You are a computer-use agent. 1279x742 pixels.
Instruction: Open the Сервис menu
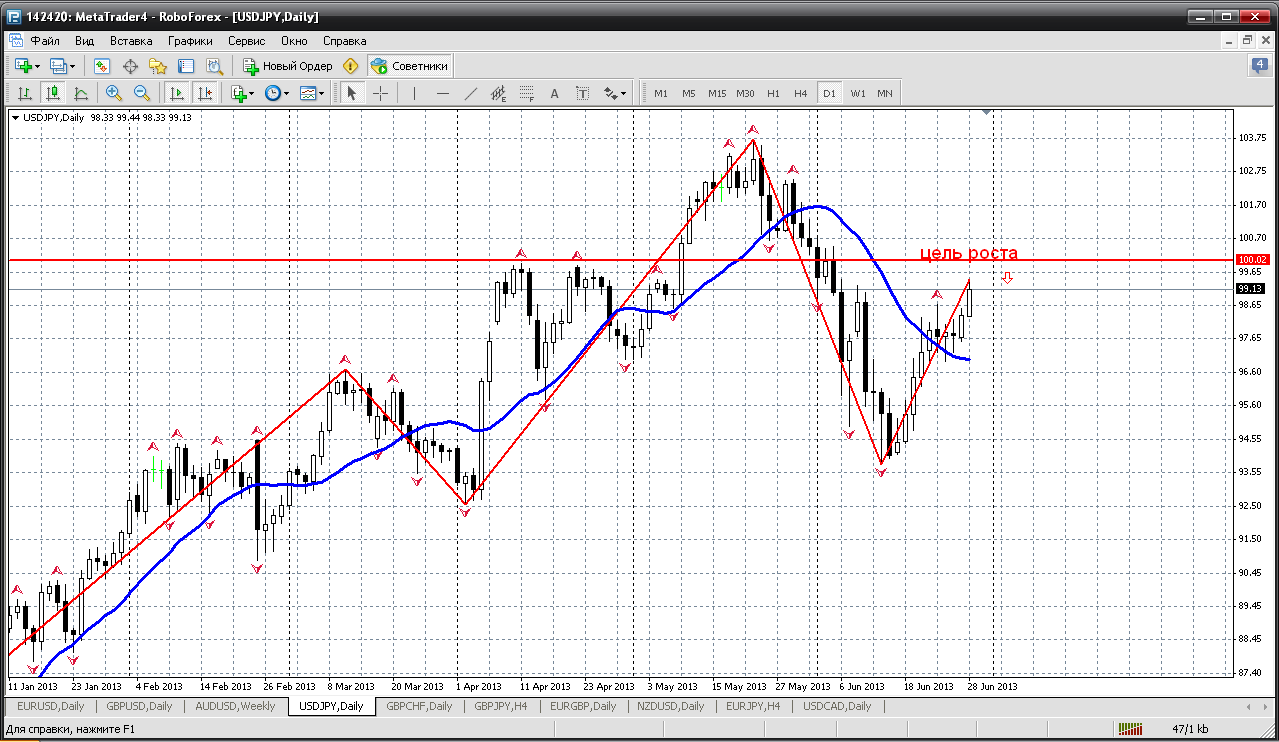pos(246,41)
